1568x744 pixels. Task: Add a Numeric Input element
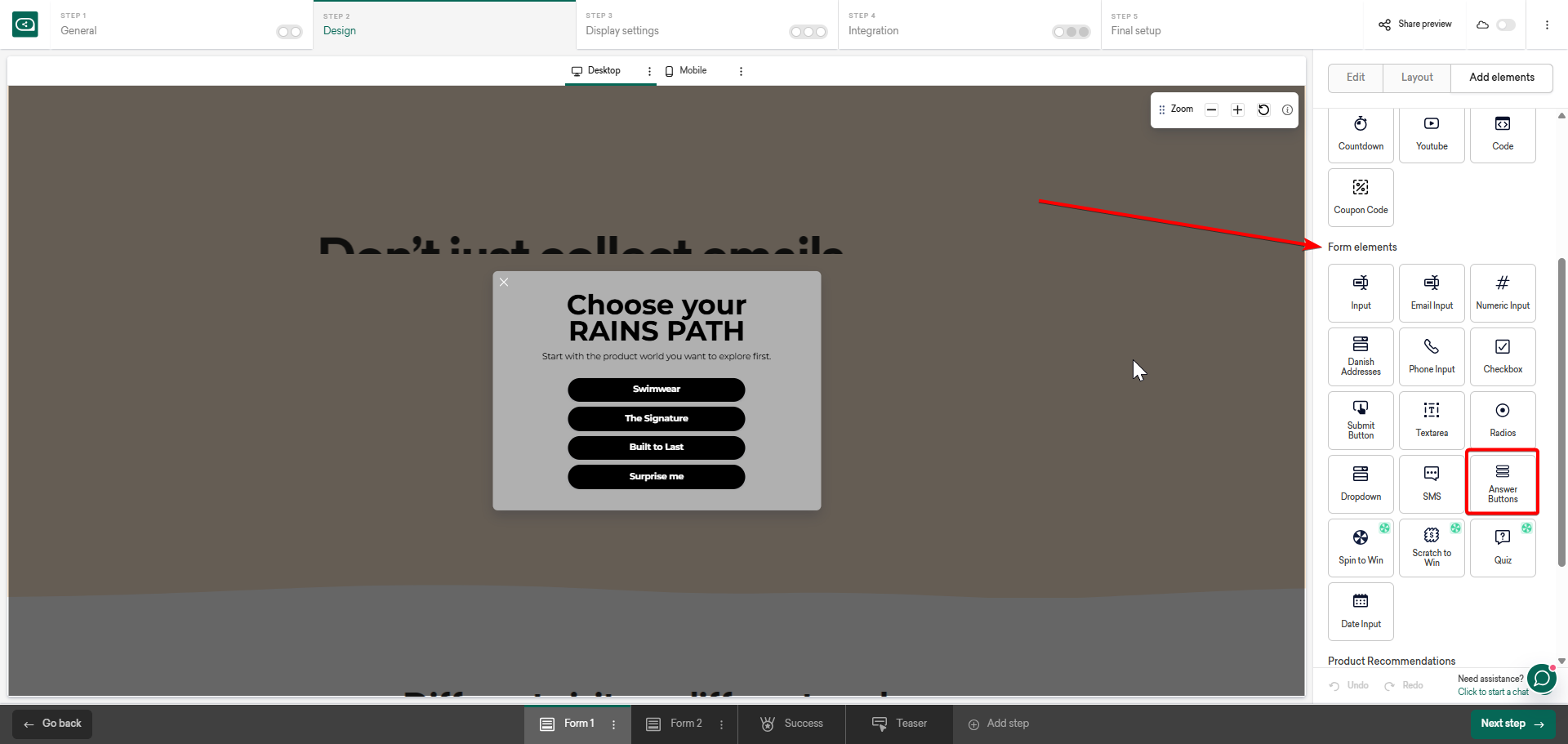pyautogui.click(x=1503, y=293)
